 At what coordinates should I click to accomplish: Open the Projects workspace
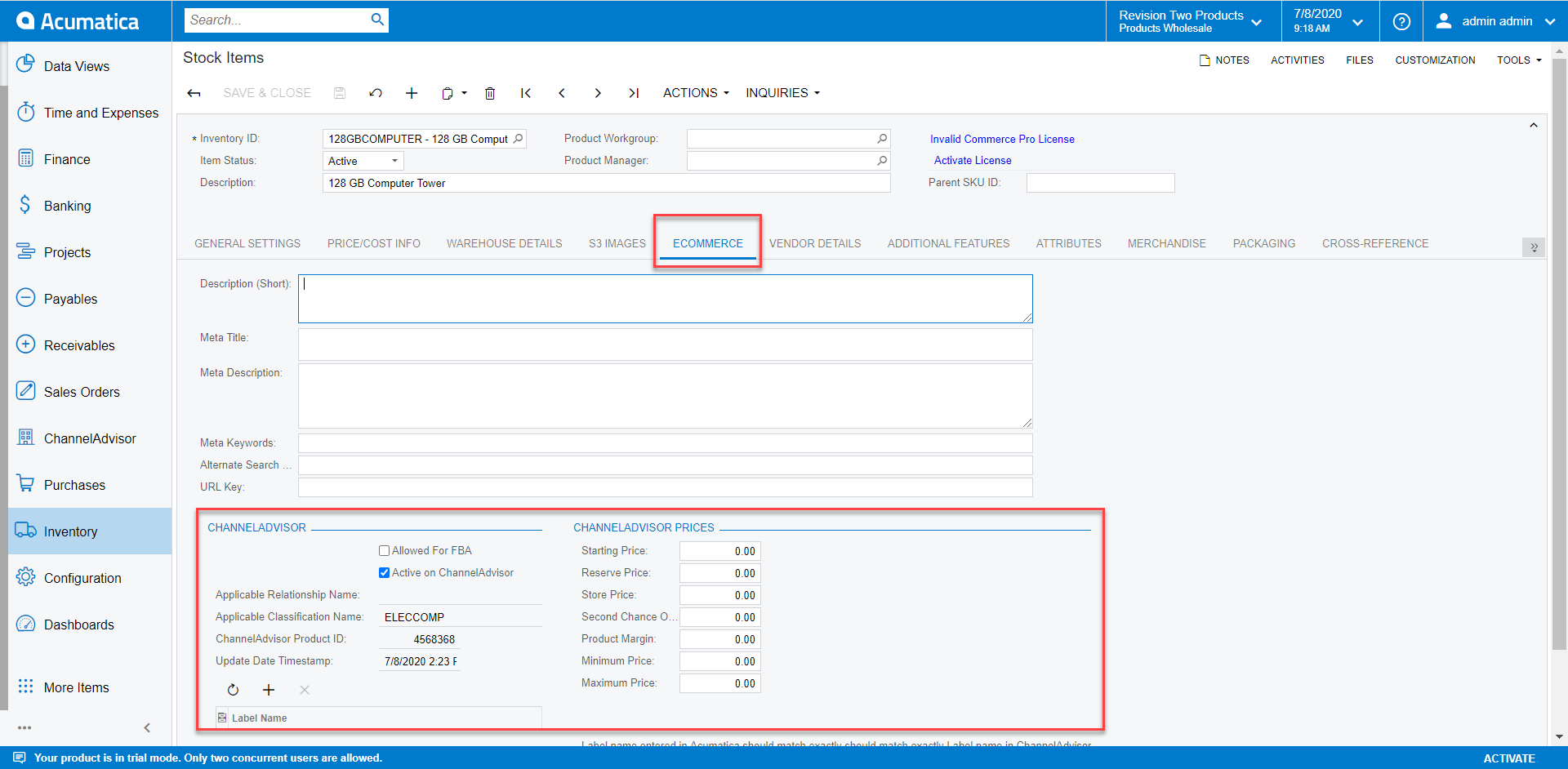click(90, 252)
